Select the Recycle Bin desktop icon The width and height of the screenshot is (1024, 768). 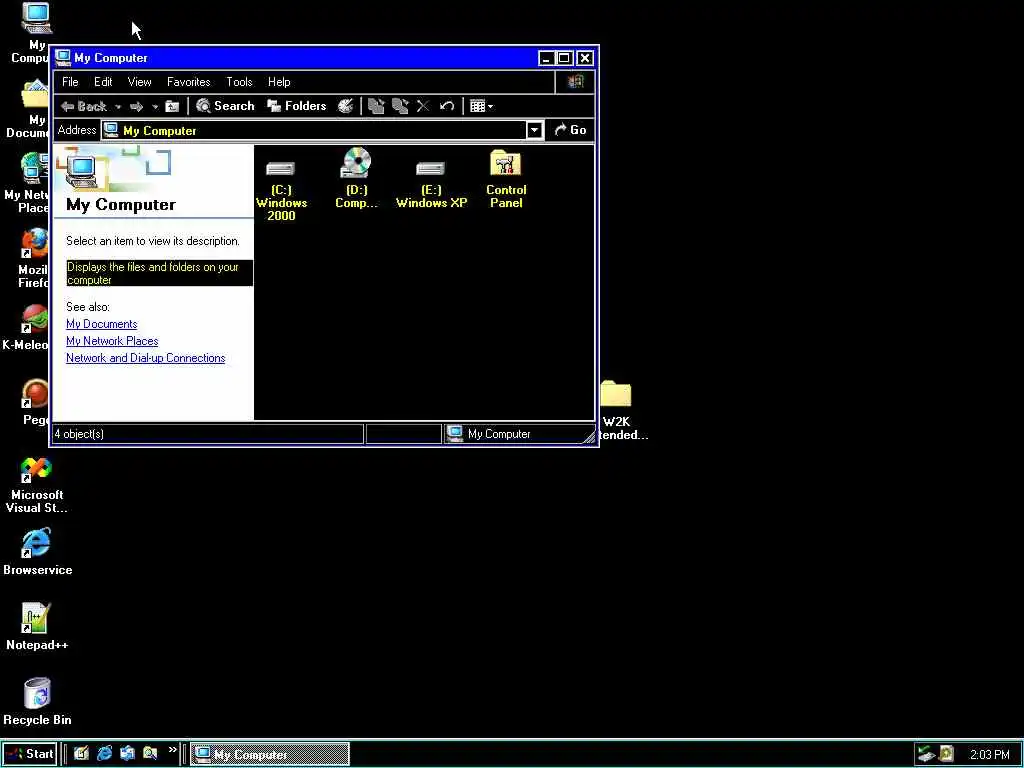click(x=37, y=702)
